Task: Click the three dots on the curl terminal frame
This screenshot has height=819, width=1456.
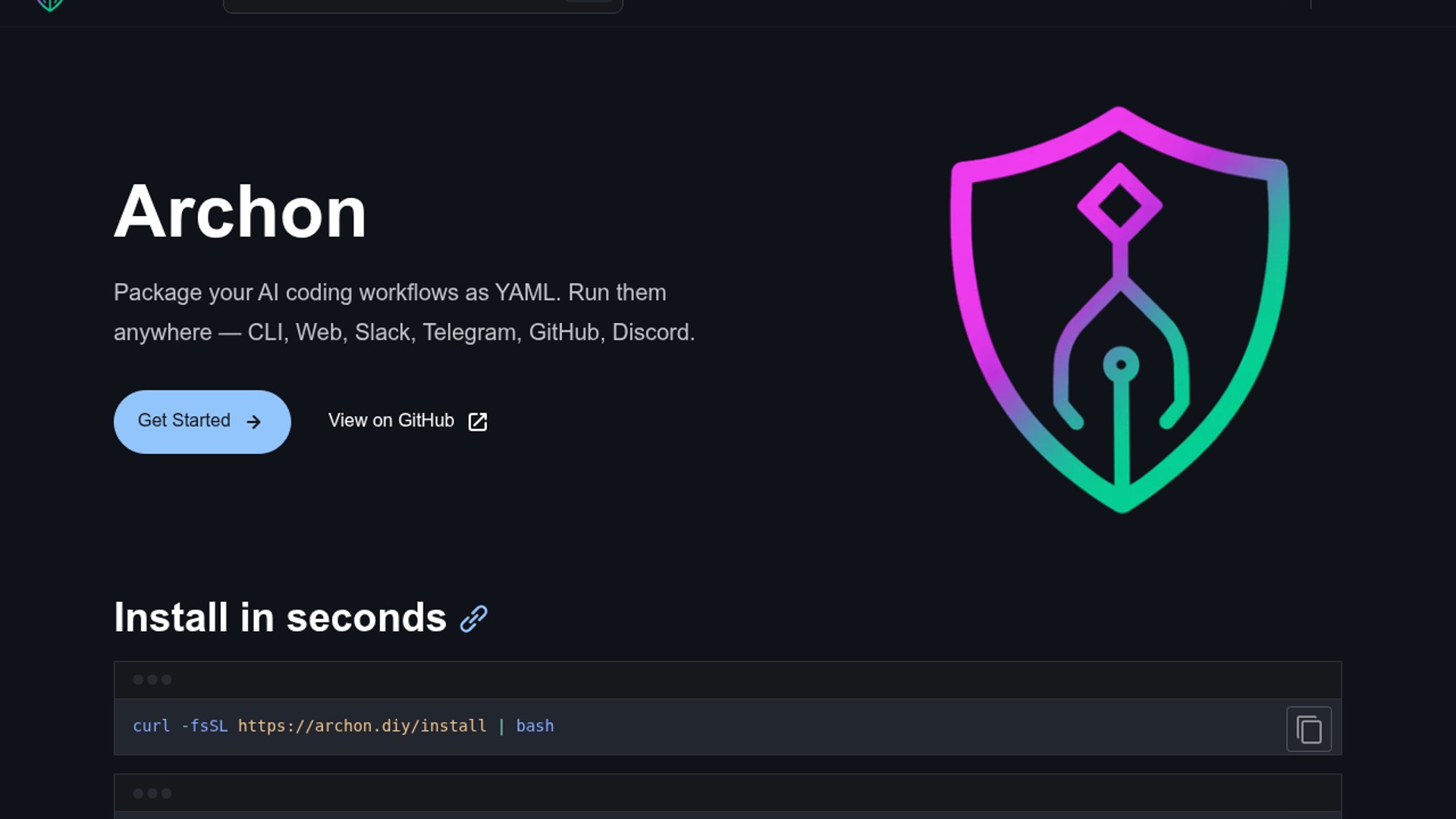Action: 152,679
